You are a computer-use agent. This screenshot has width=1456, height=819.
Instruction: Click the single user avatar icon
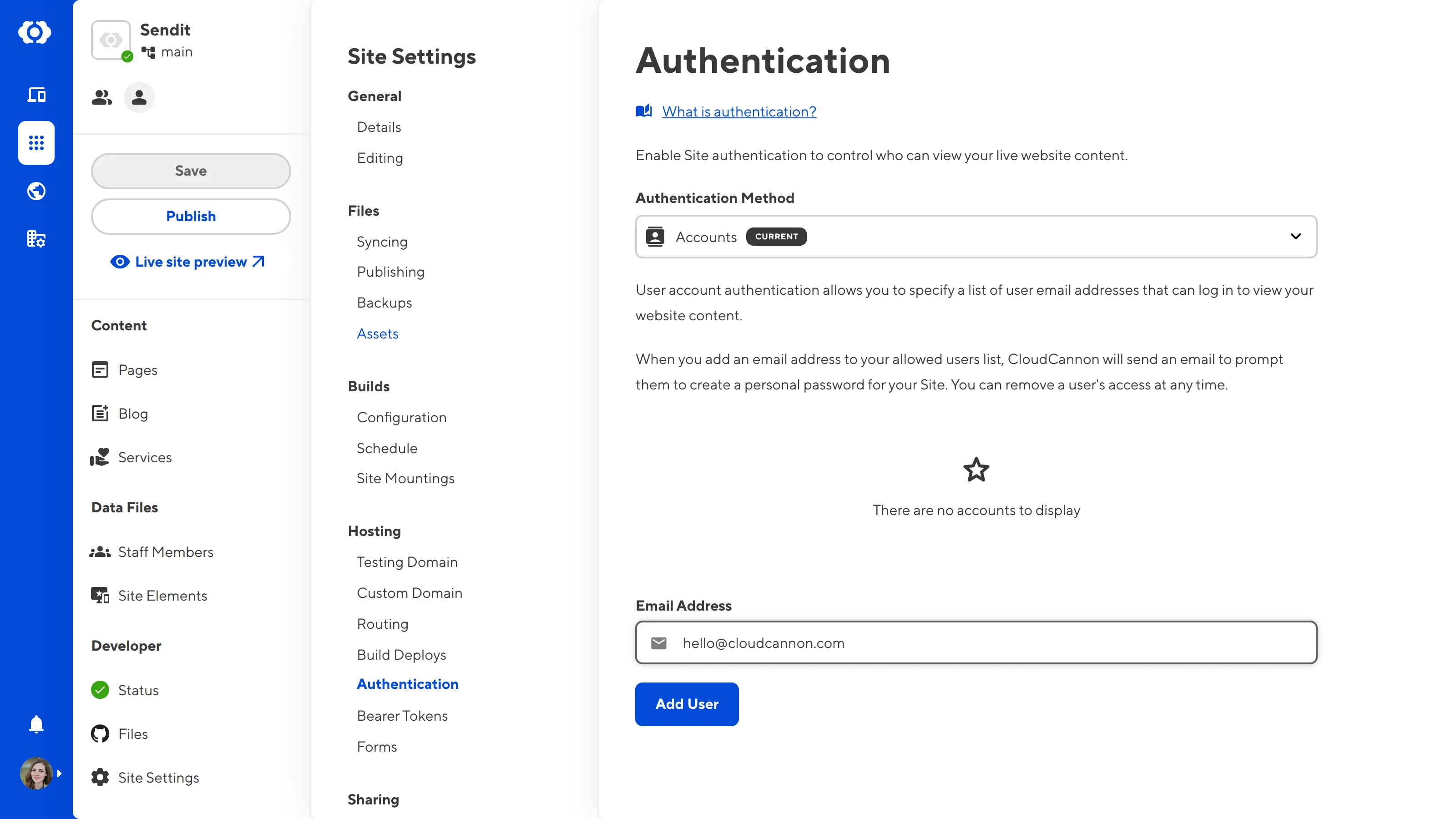(x=139, y=98)
